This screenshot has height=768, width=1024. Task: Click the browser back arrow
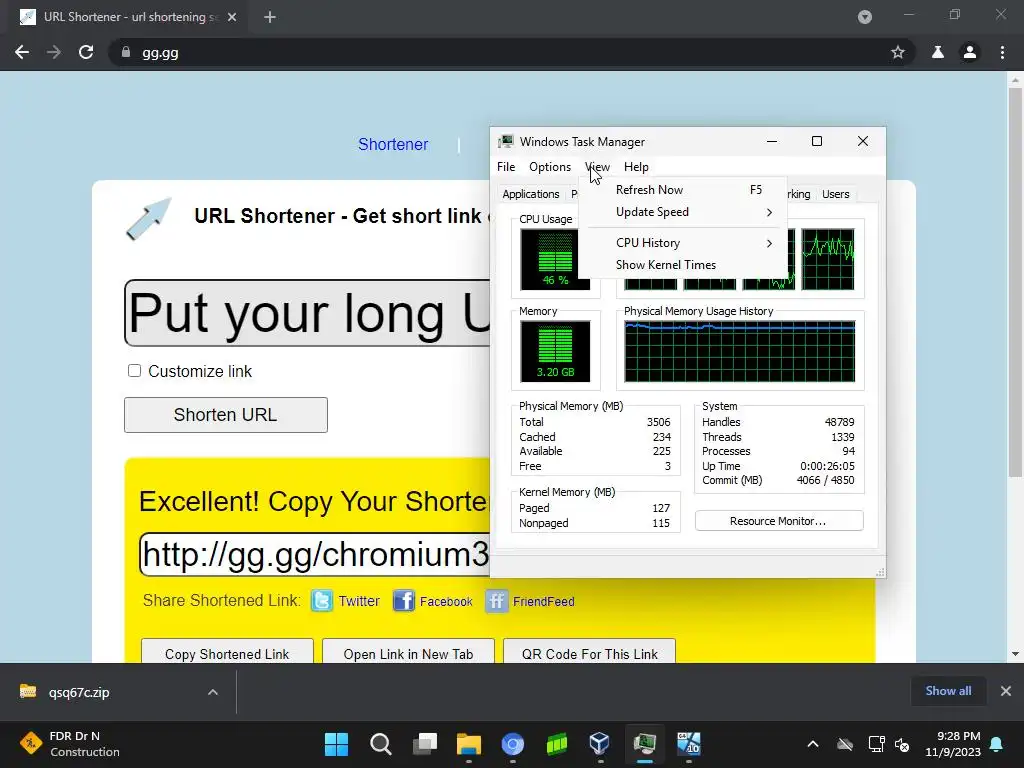(x=22, y=52)
